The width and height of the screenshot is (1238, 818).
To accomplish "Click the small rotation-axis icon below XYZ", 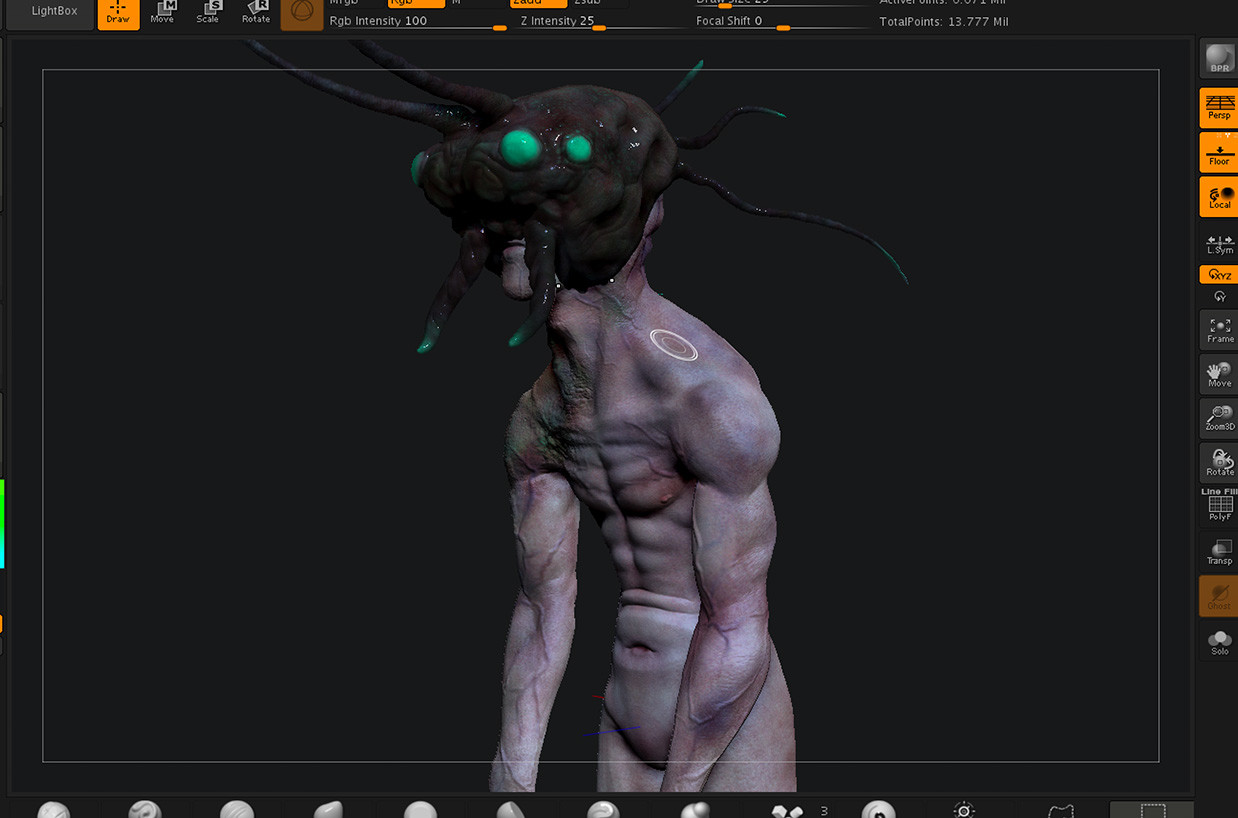I will coord(1219,296).
